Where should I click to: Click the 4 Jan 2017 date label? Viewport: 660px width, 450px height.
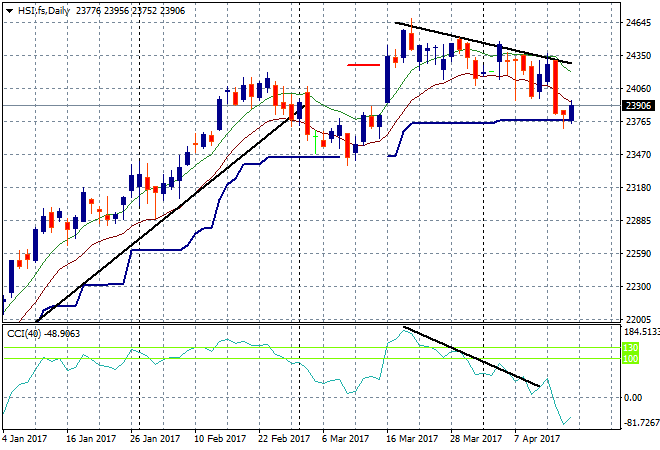[x=25, y=439]
